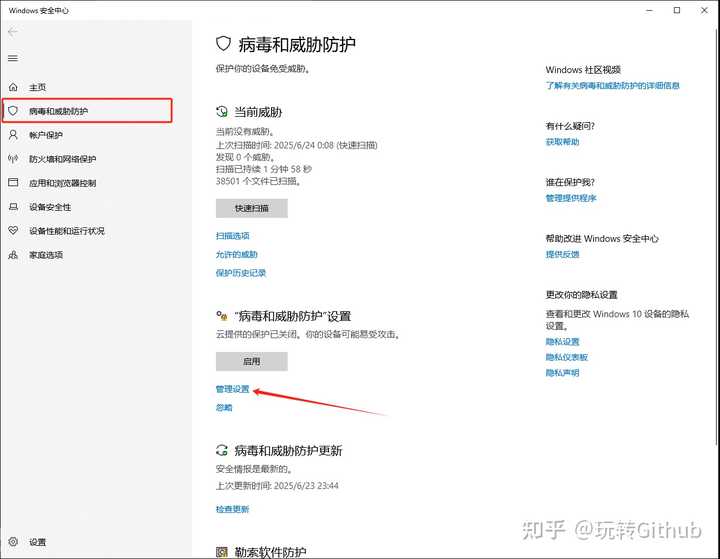Open the 扫描选项 link
The width and height of the screenshot is (720, 559).
[232, 236]
